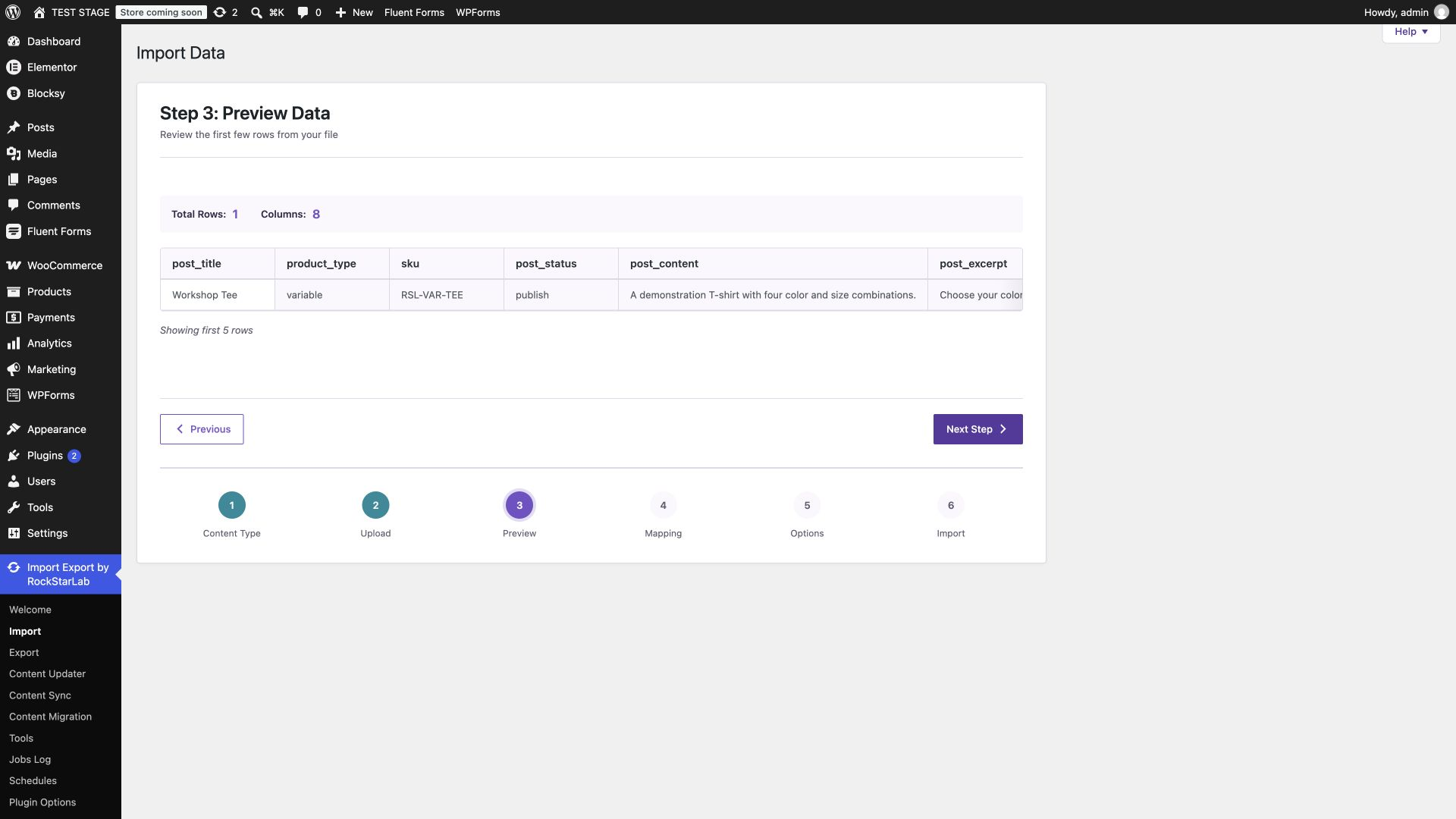Click the Marketing megaphone icon
The height and width of the screenshot is (819, 1456).
pyautogui.click(x=14, y=369)
